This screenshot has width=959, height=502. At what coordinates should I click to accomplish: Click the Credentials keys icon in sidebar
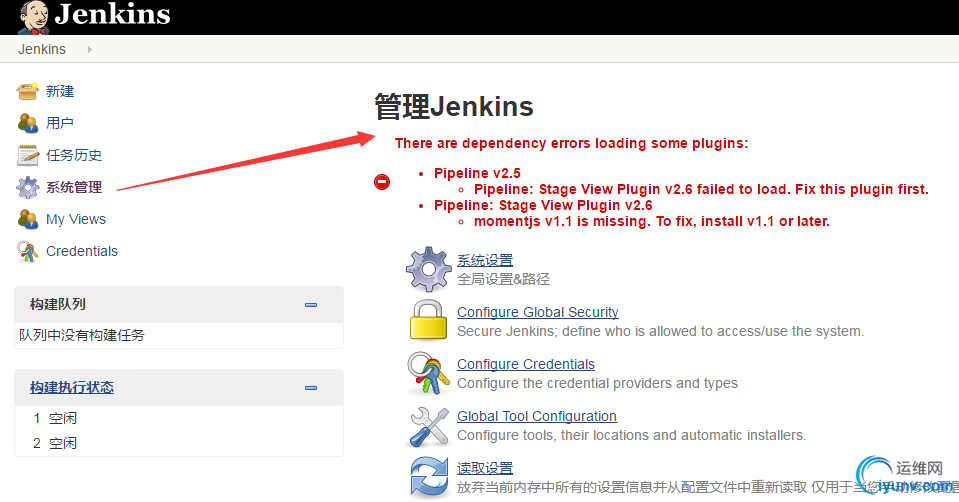click(x=28, y=251)
